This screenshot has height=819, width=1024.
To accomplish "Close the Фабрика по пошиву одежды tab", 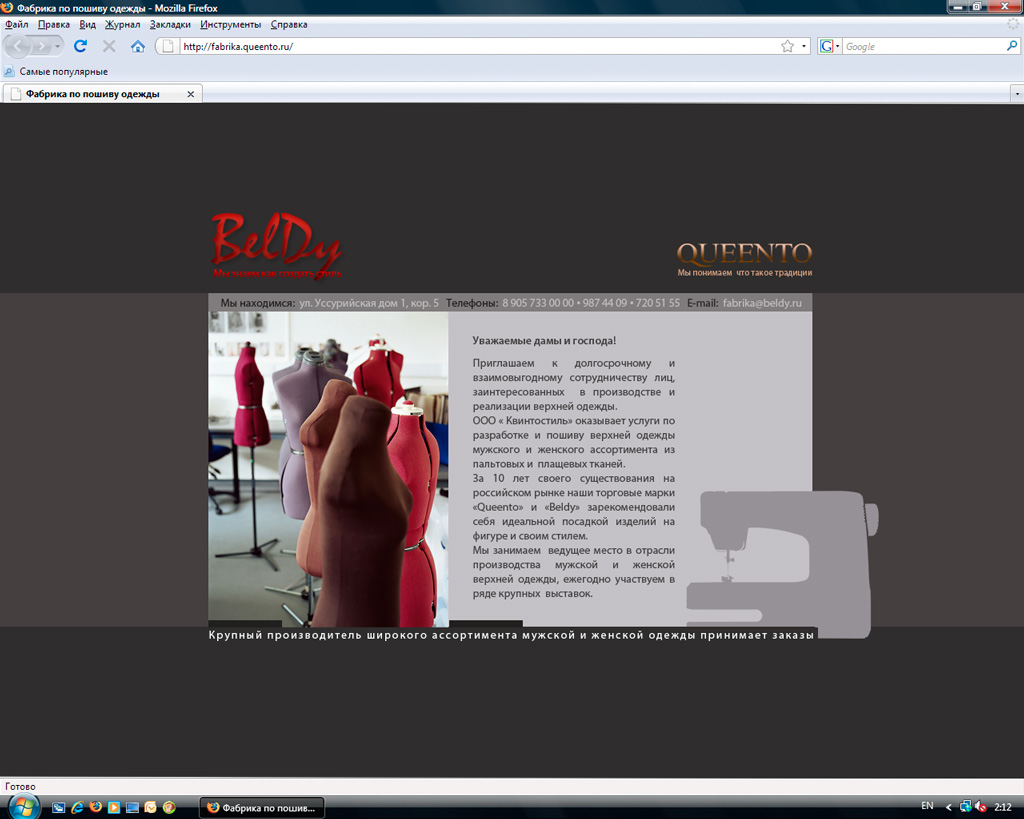I will tap(191, 94).
